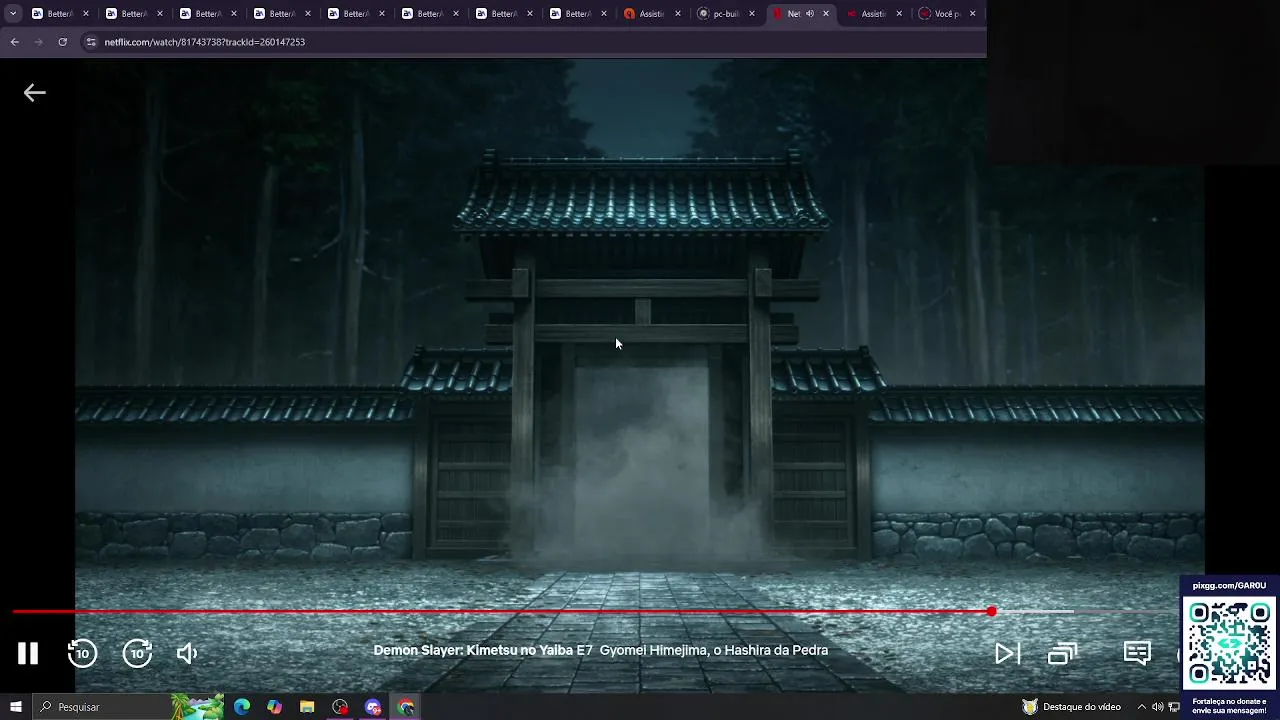This screenshot has width=1280, height=720.
Task: Close the 'Você p...' tab
Action: [972, 14]
